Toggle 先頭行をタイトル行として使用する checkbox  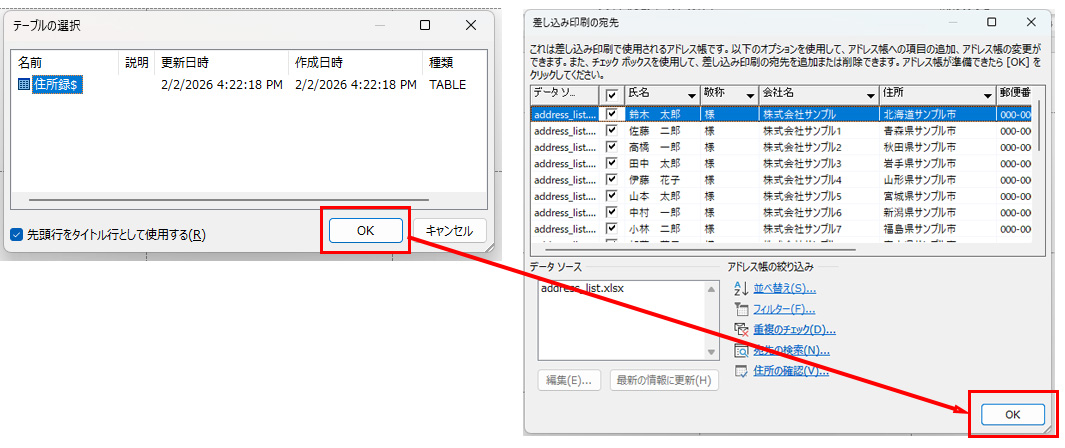click(x=16, y=235)
